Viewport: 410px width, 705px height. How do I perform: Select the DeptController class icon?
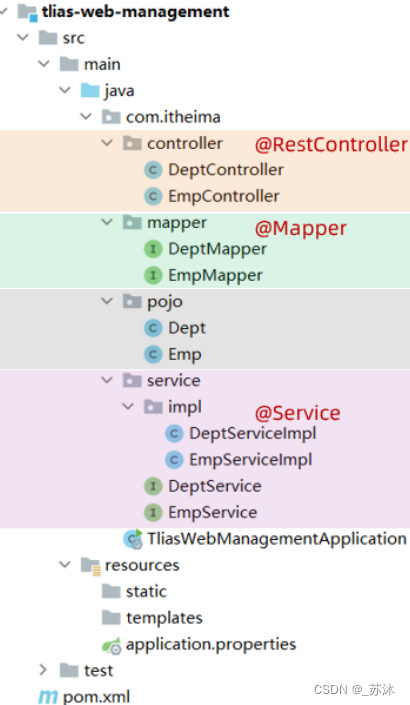153,170
